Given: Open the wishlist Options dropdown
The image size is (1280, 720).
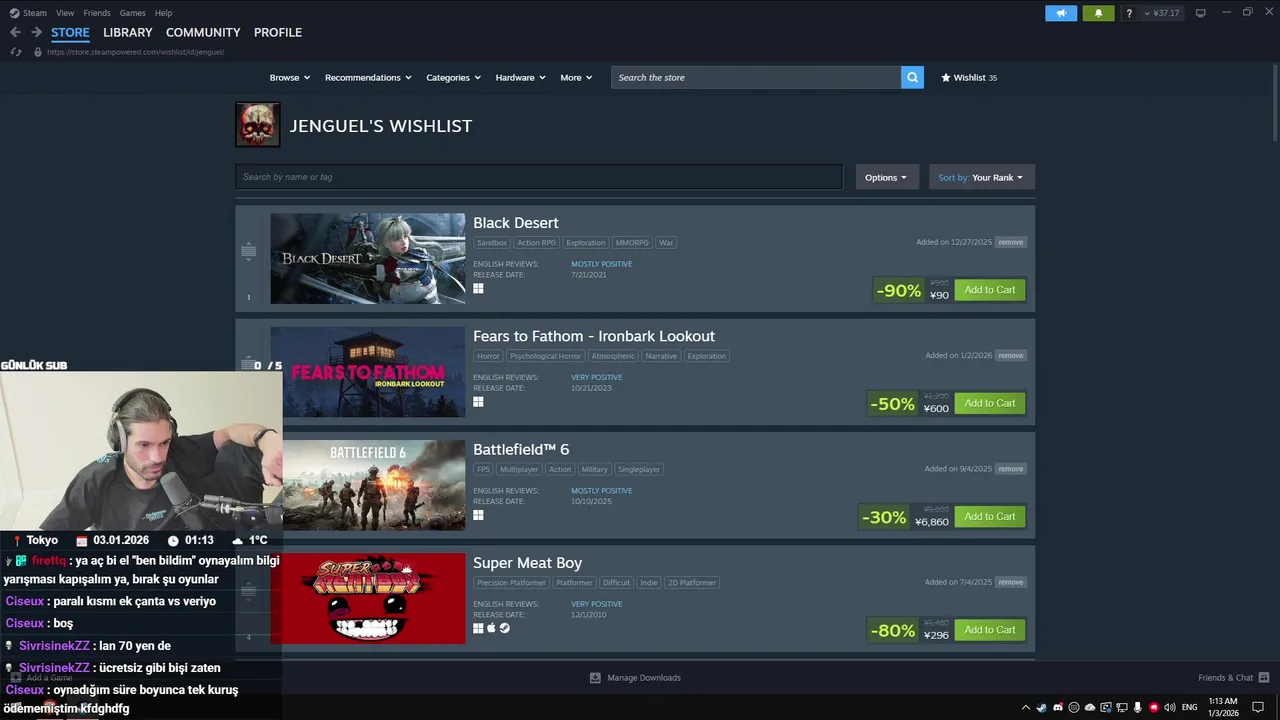Looking at the screenshot, I should click(887, 177).
